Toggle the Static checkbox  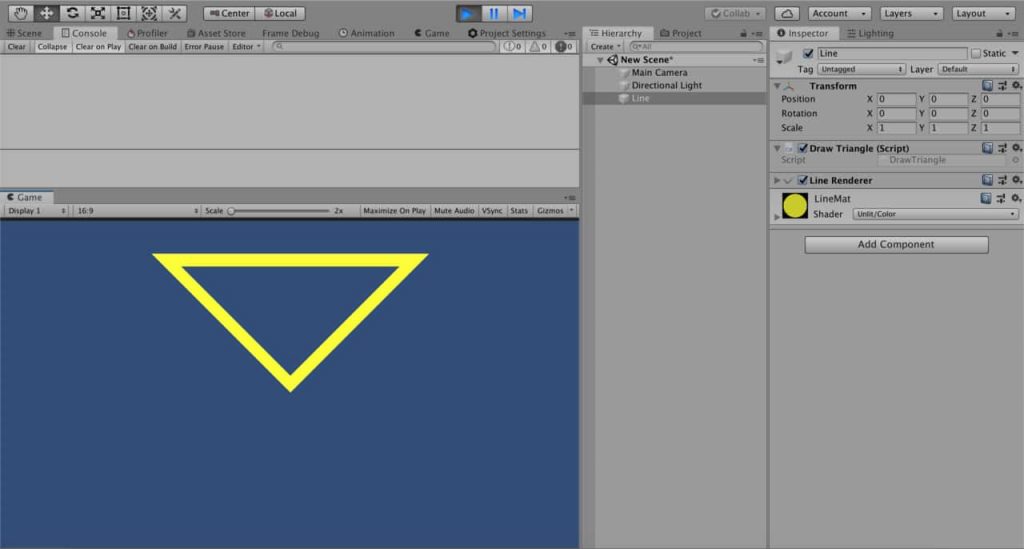point(976,53)
